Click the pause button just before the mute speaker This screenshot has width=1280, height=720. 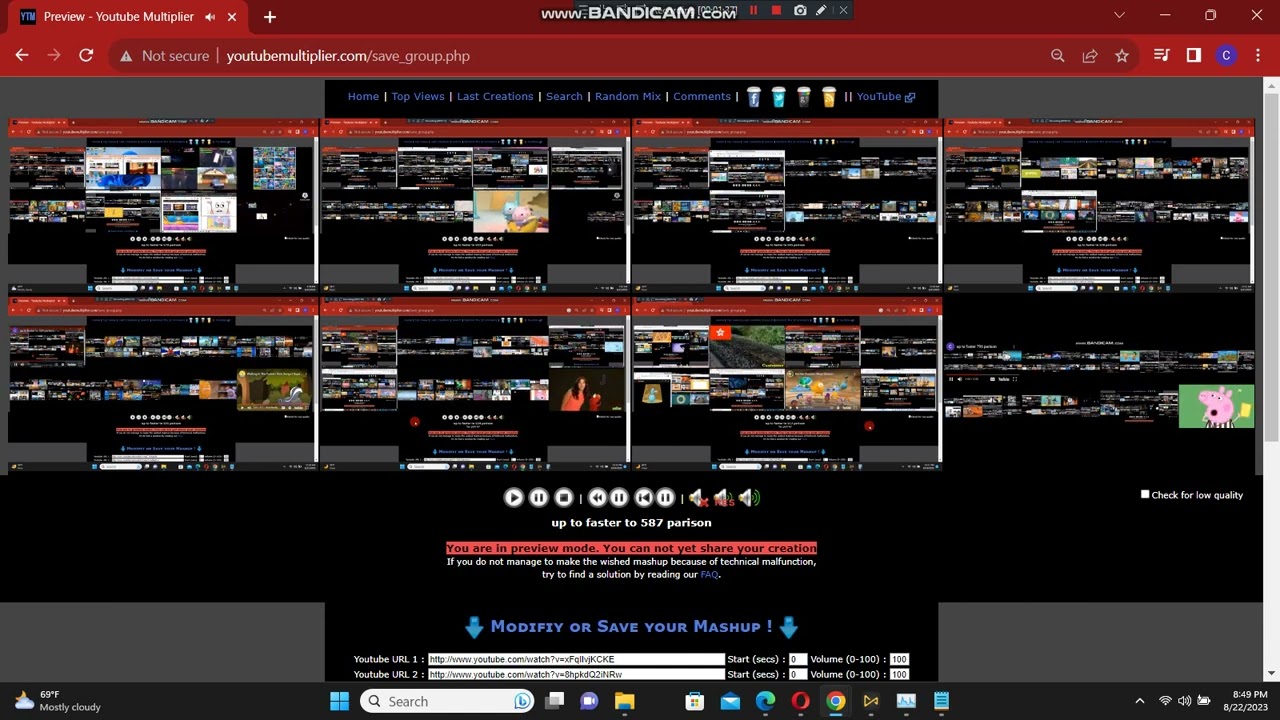click(665, 497)
